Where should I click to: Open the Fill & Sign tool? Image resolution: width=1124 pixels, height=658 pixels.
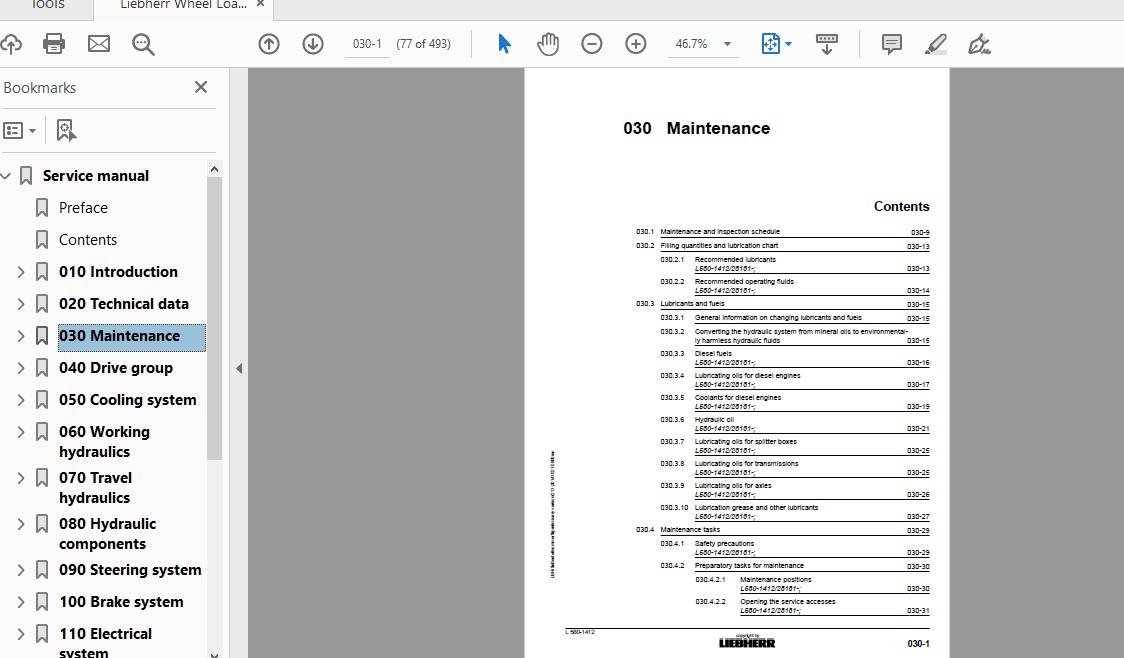click(x=979, y=44)
